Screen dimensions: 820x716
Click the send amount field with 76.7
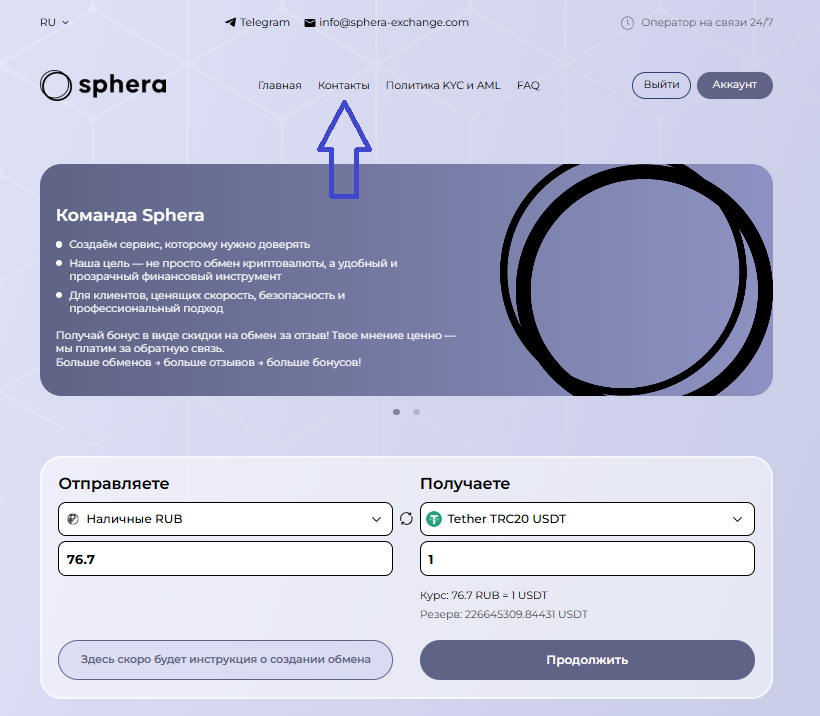click(225, 559)
